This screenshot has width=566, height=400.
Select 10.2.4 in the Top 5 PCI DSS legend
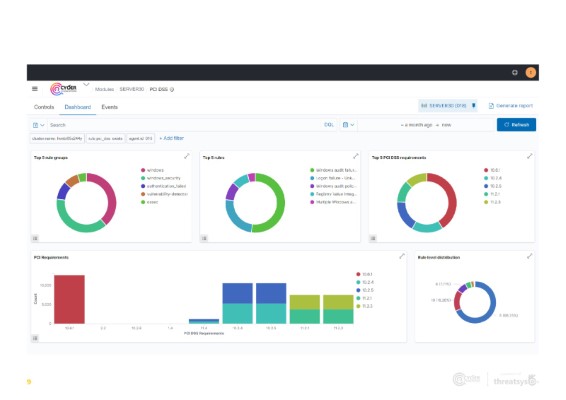[493, 178]
